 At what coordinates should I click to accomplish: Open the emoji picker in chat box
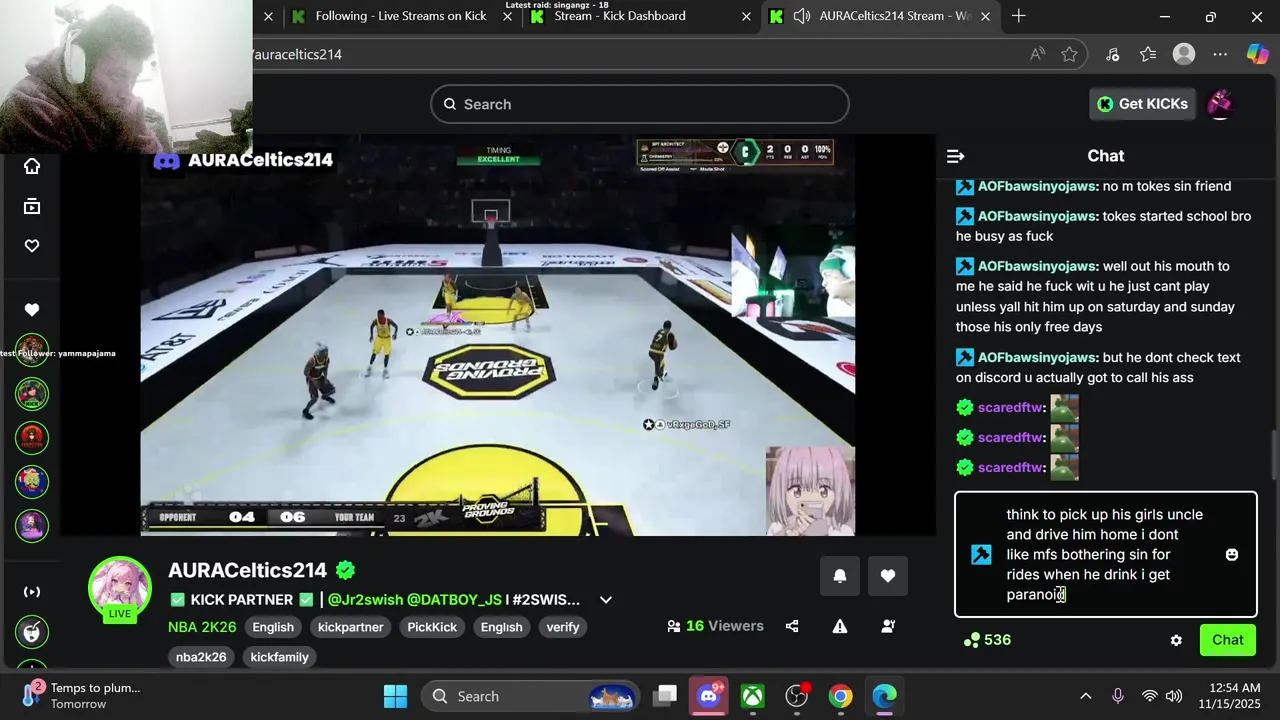click(1232, 554)
